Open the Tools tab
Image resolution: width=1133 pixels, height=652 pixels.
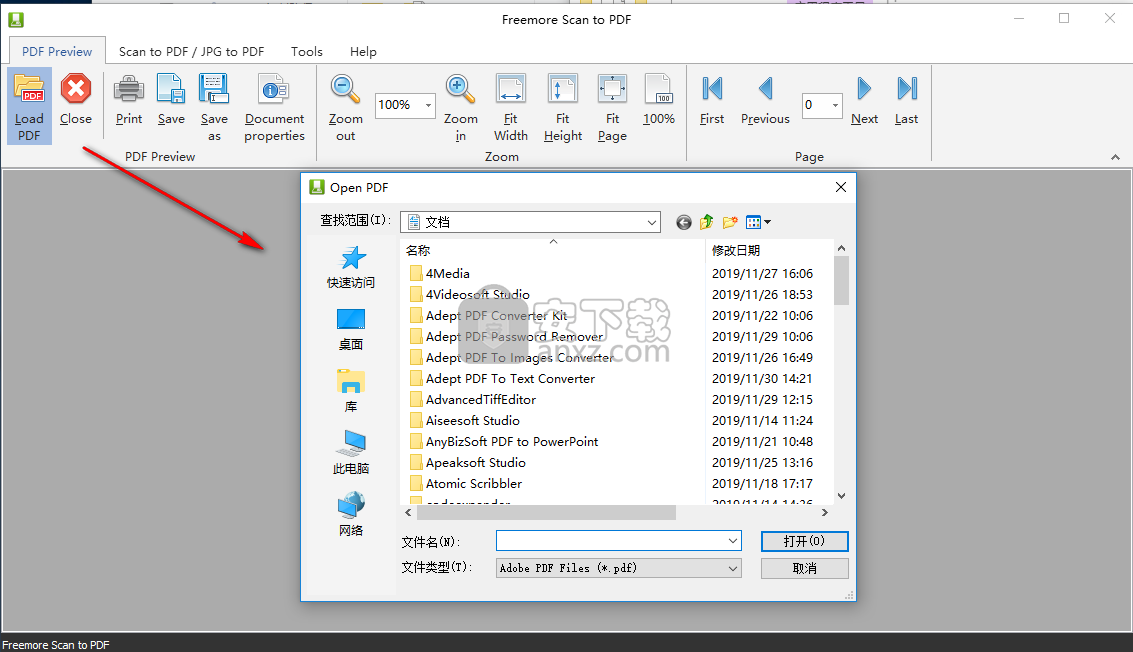[307, 51]
